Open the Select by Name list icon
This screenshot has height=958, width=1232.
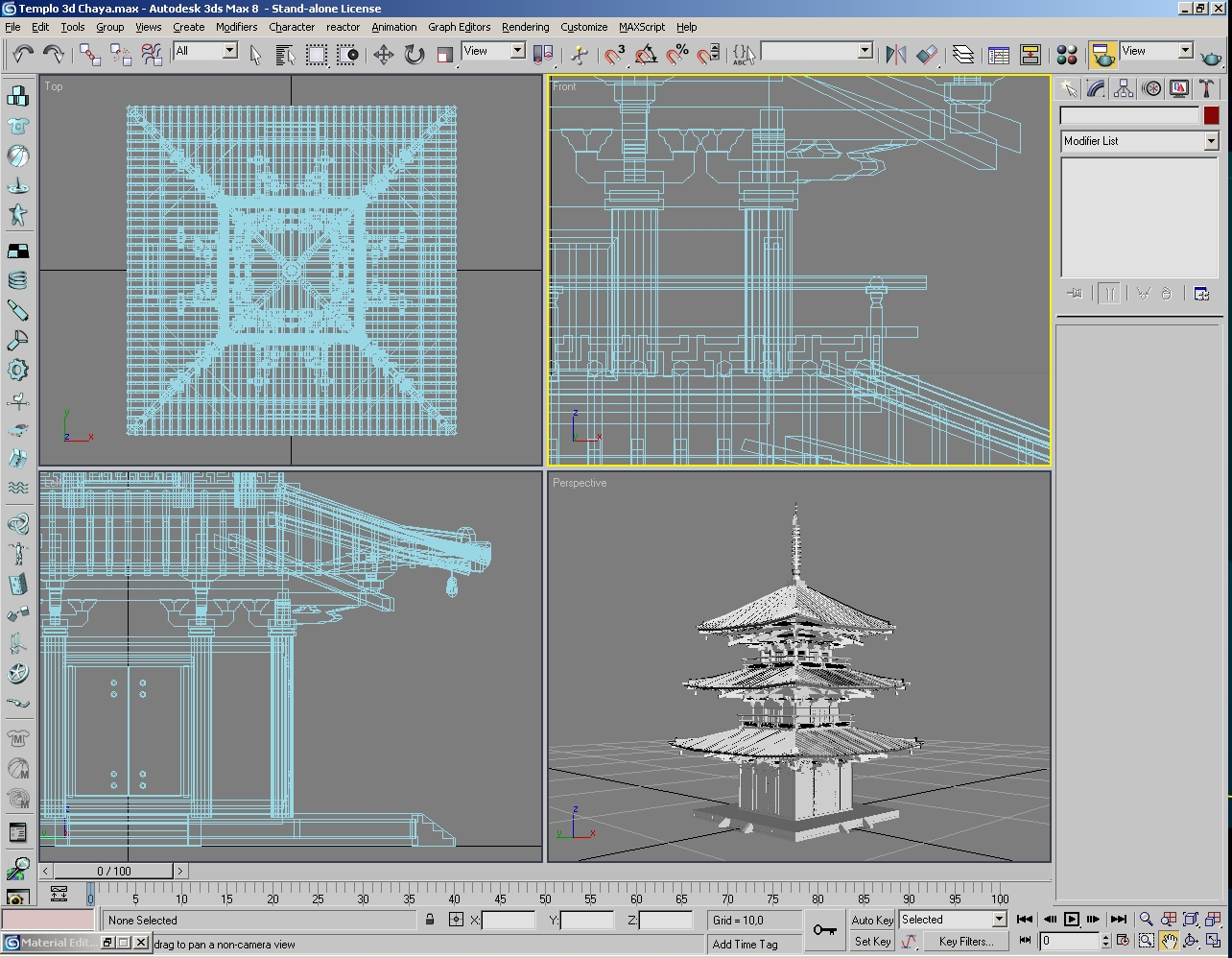point(285,54)
